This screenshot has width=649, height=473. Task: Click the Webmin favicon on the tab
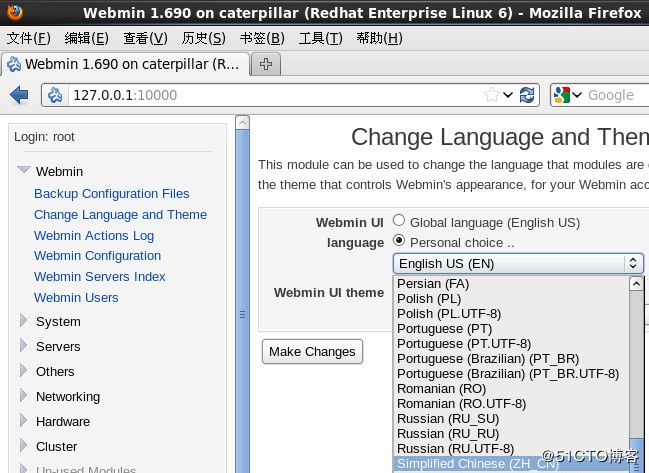[14, 64]
